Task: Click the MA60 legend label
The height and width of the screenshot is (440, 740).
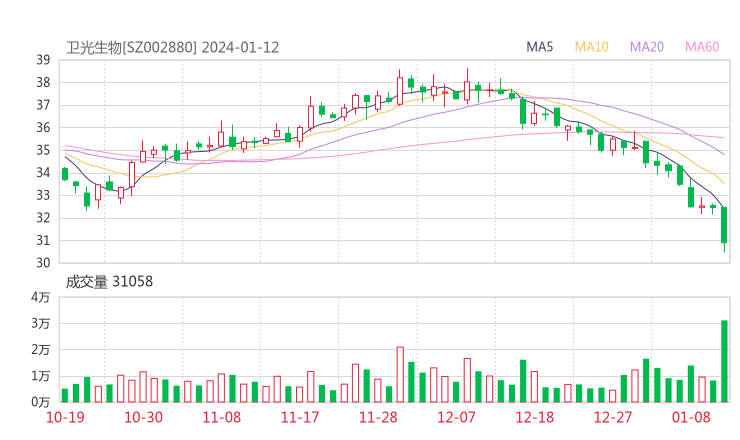Action: [702, 47]
